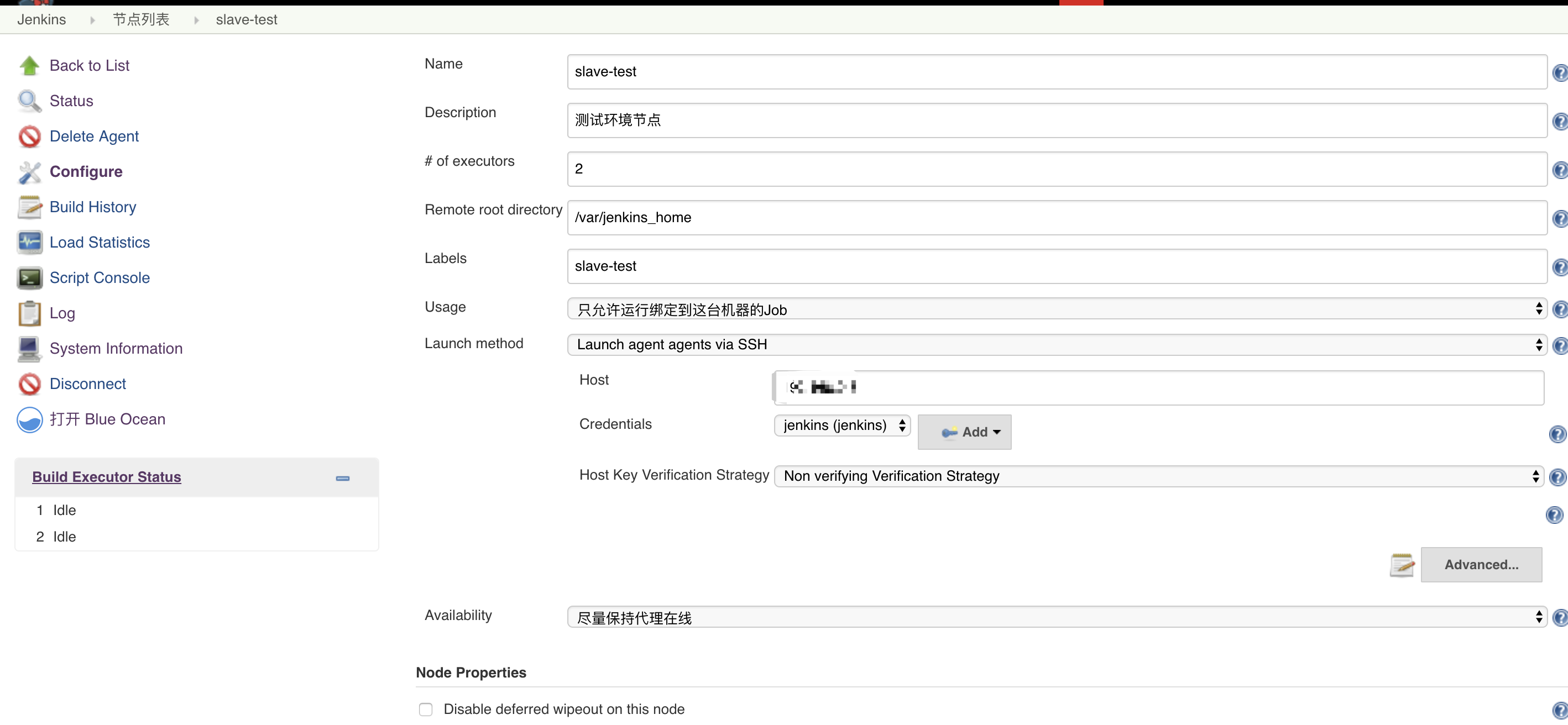Viewport: 1568px width, 725px height.
Task: Expand the Launch method dropdown
Action: [x=1056, y=345]
